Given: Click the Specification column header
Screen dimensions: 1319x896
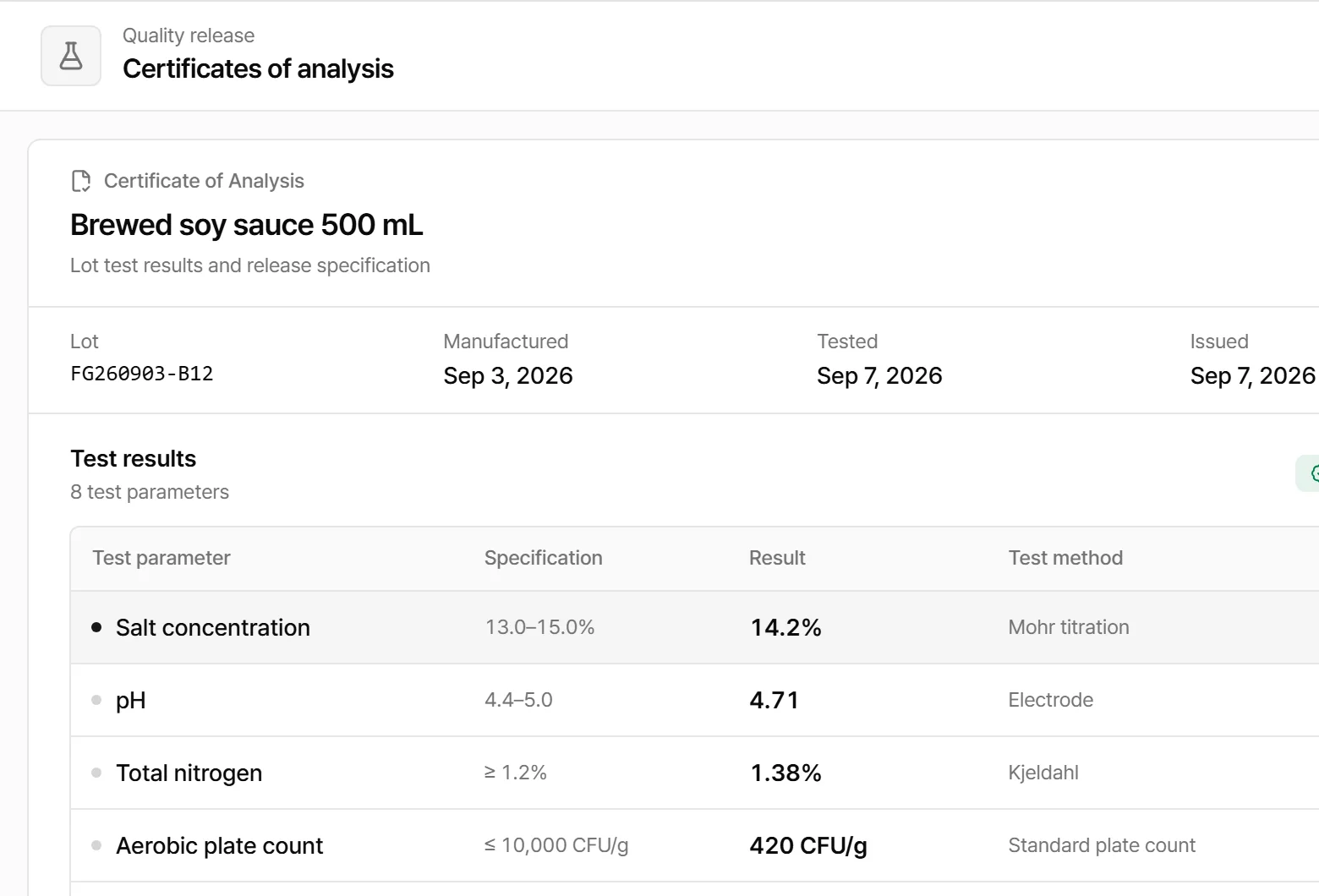Looking at the screenshot, I should (x=544, y=558).
